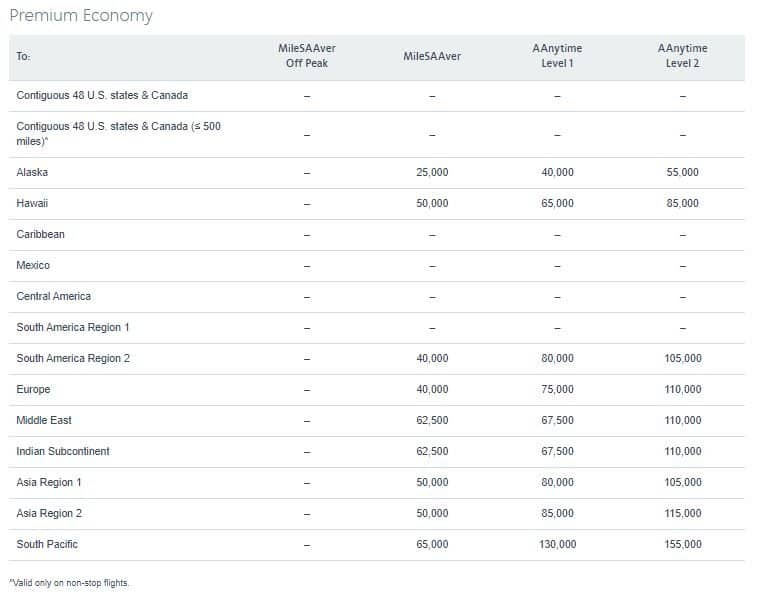Click Asia Region 2 Level 2 value 115,000
The height and width of the screenshot is (593, 762).
pyautogui.click(x=683, y=514)
